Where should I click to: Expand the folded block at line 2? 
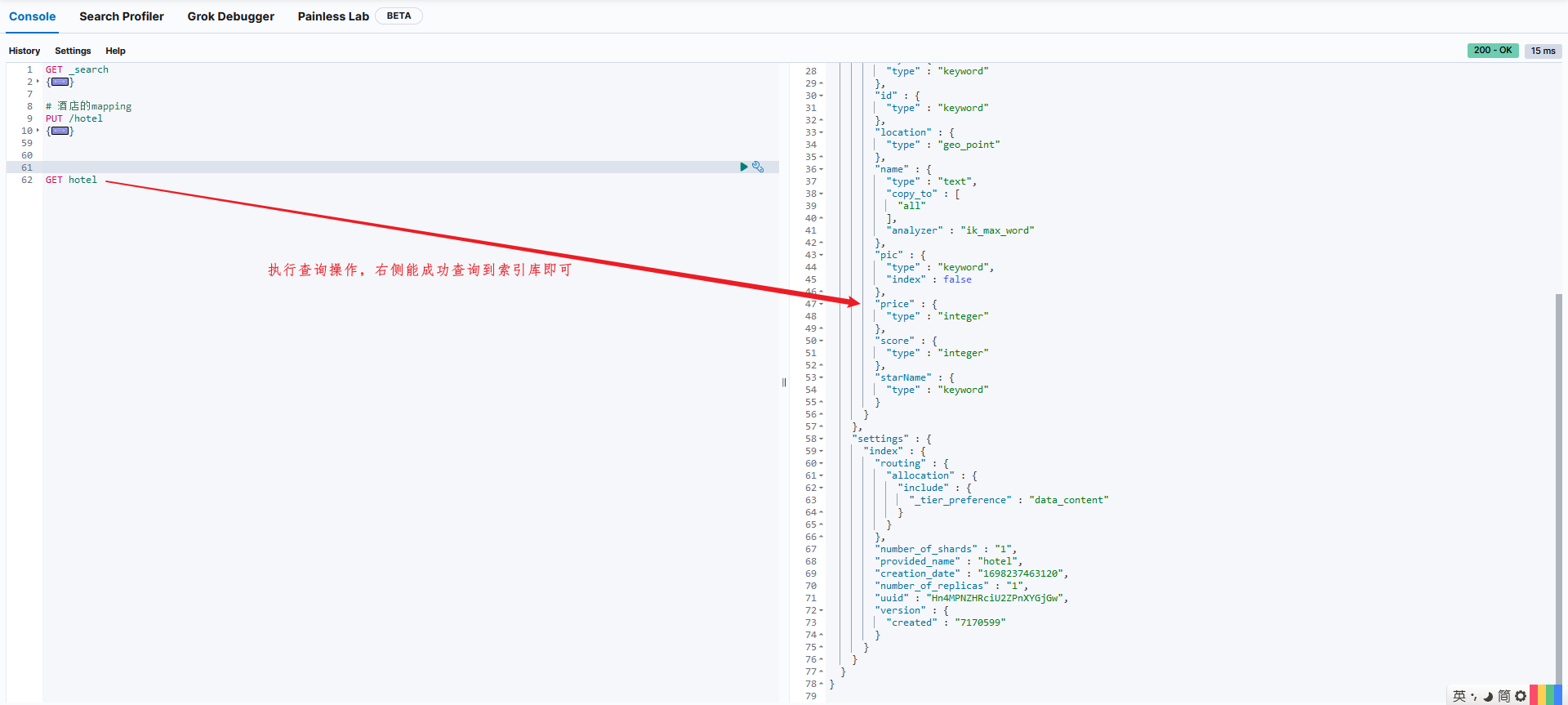38,82
